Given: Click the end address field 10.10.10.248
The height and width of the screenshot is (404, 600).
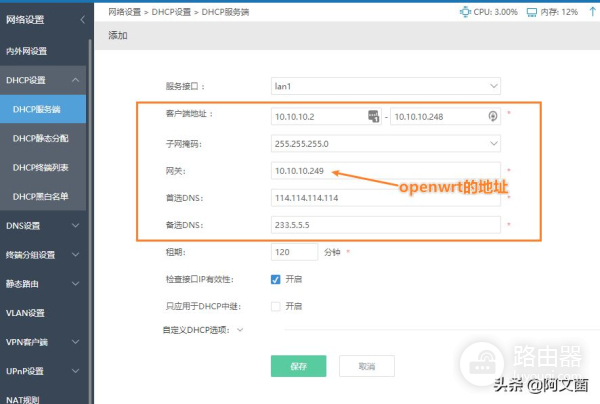Looking at the screenshot, I should click(445, 116).
